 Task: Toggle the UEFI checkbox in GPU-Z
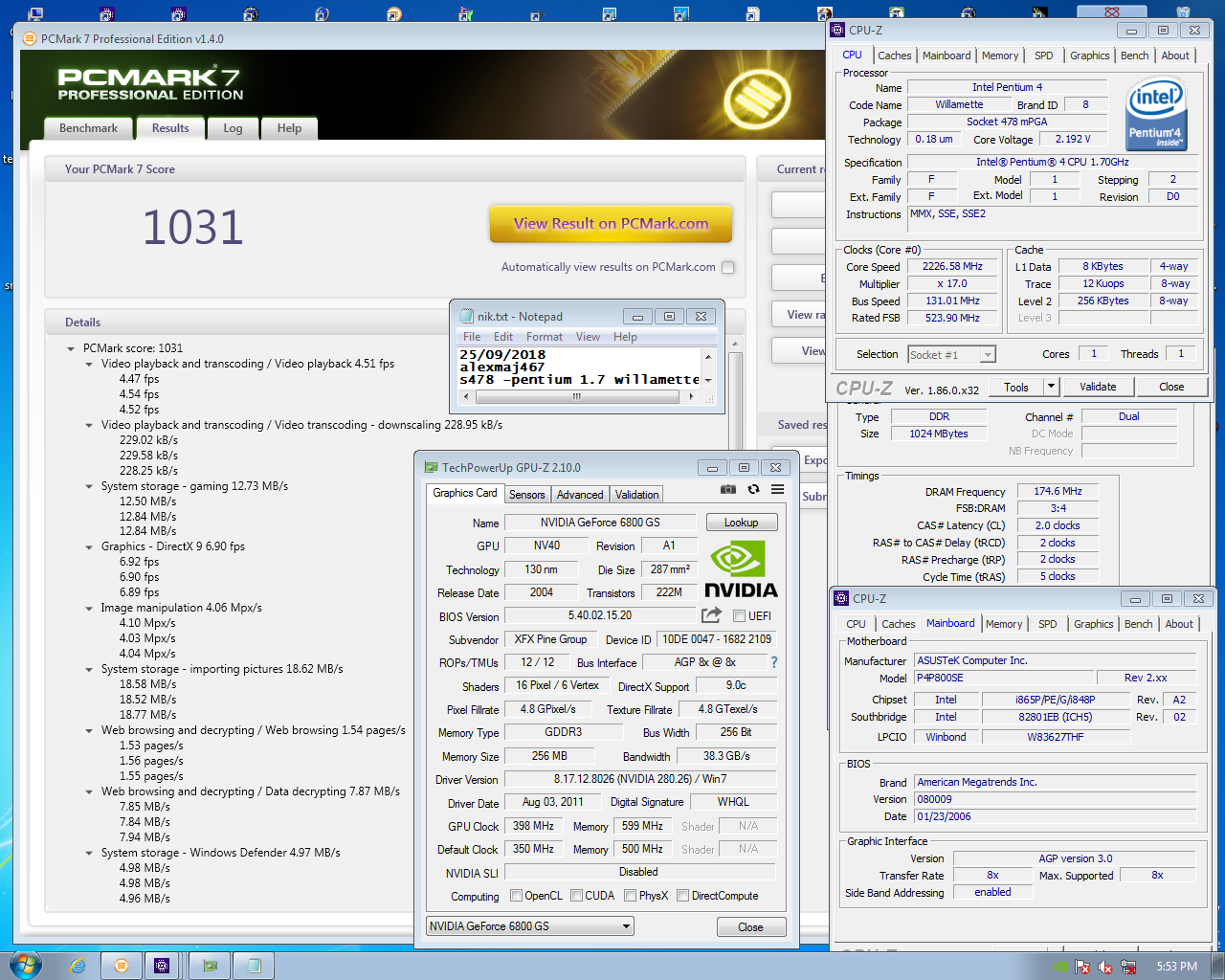(x=739, y=615)
